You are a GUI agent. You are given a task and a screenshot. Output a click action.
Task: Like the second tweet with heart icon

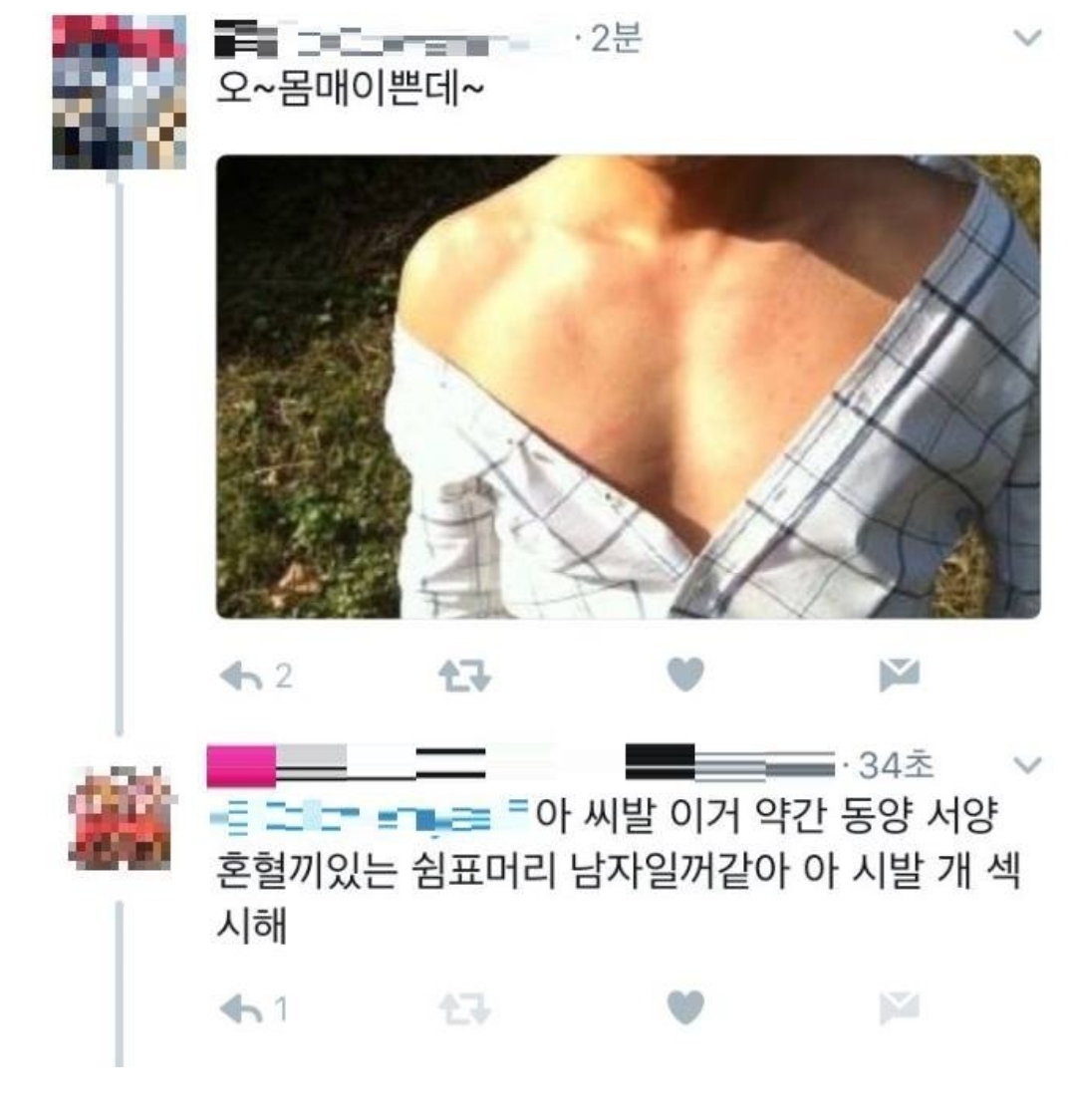pos(685,1007)
